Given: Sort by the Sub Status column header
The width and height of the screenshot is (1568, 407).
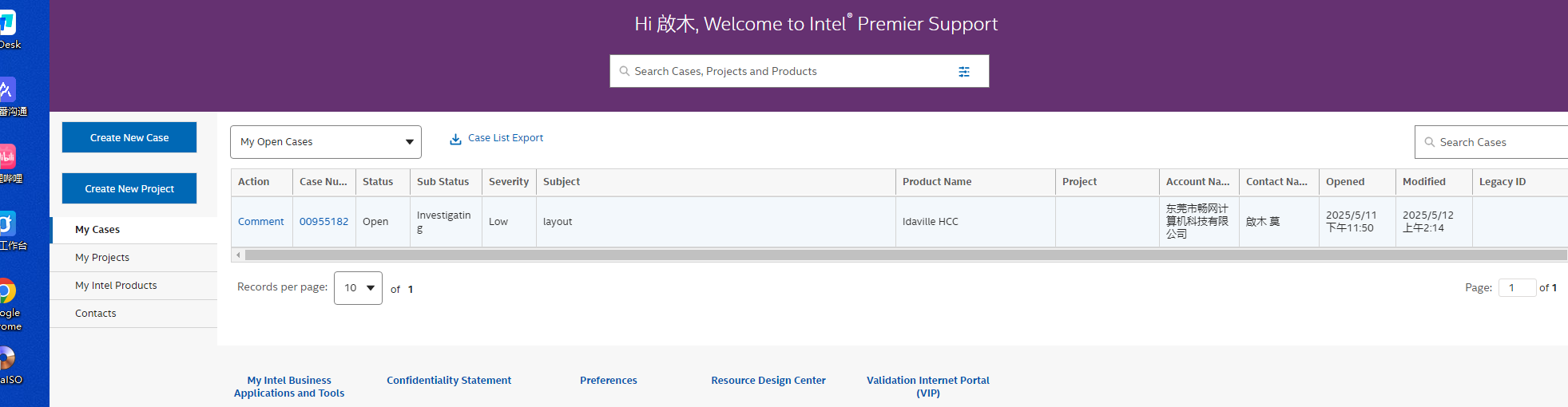Looking at the screenshot, I should coord(446,182).
